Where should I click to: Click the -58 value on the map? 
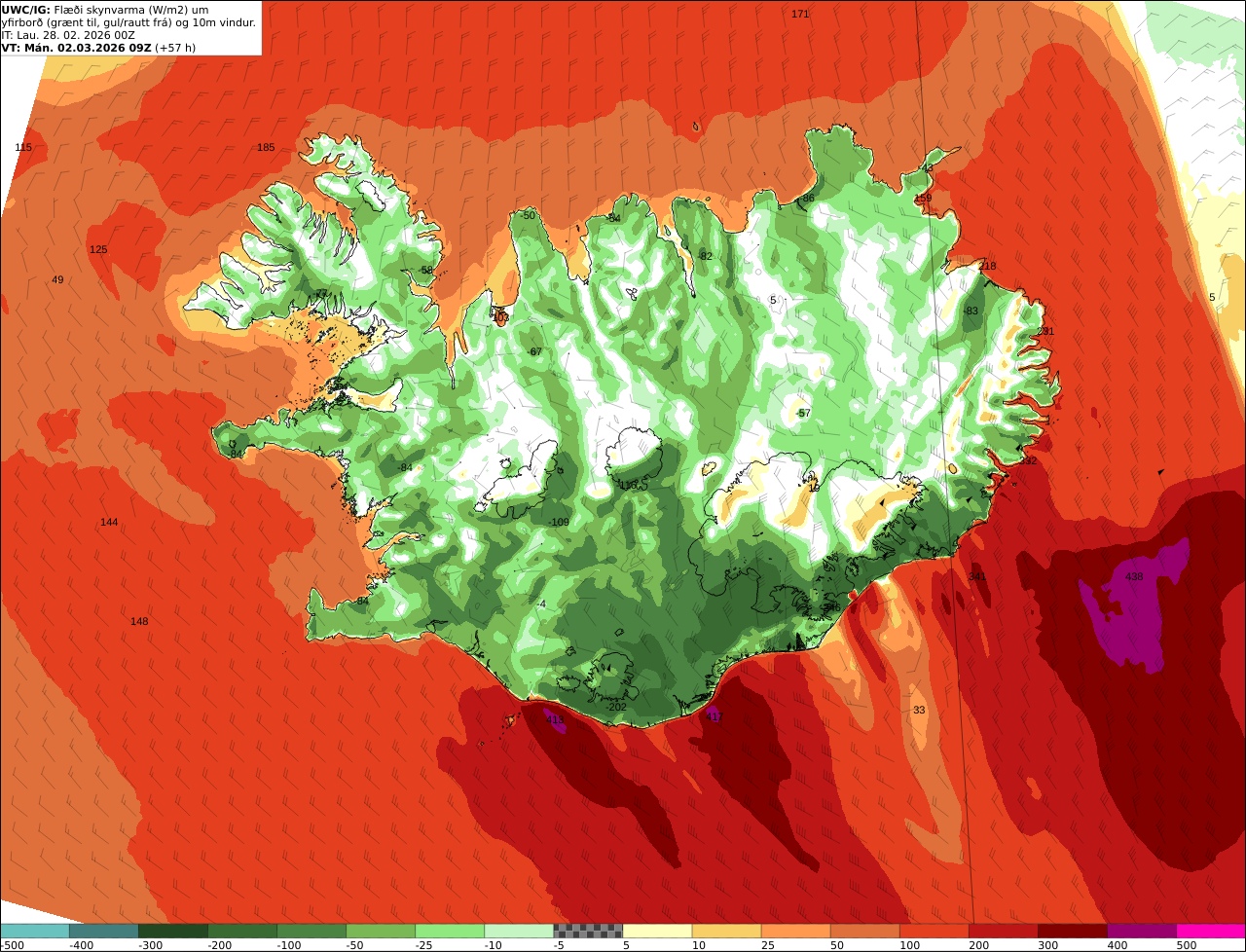424,270
